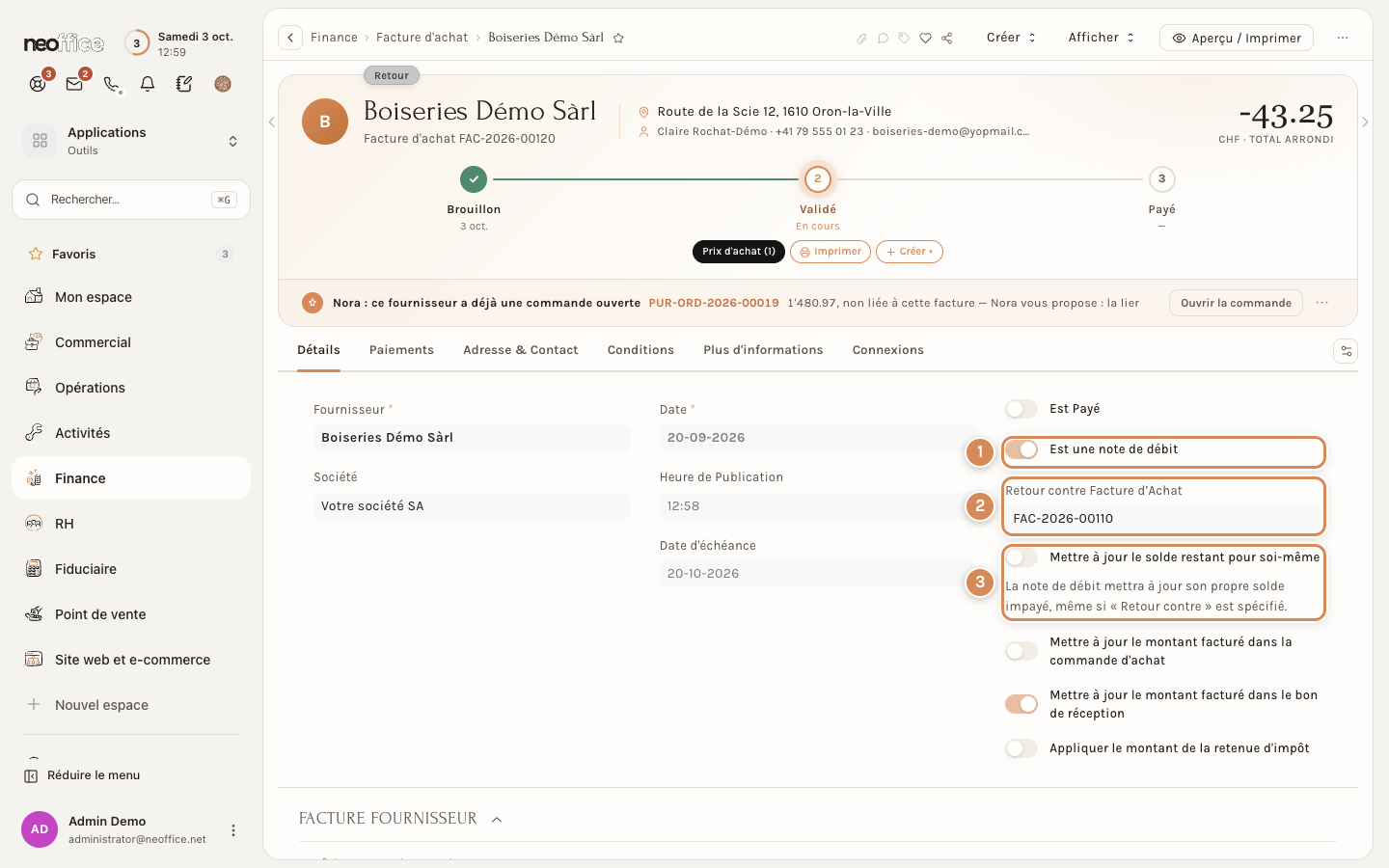1389x868 pixels.
Task: Disable montant facturé dans le bon de réception
Action: click(1021, 704)
